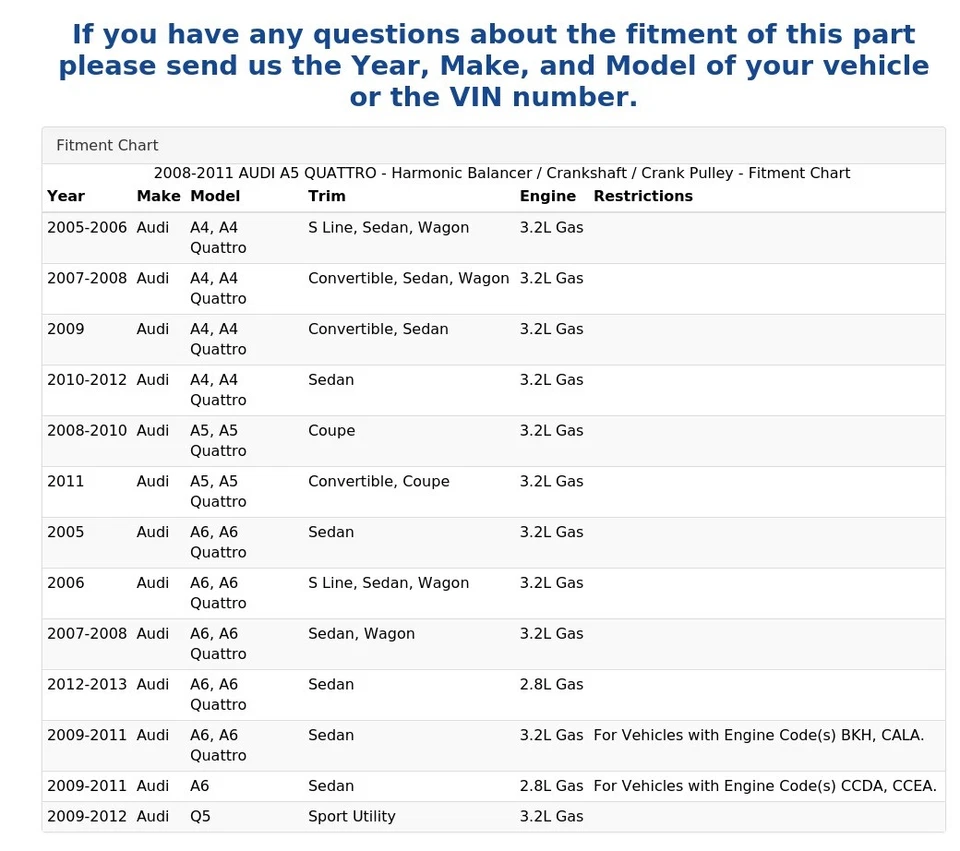The image size is (960, 851).
Task: Click A5, A5 Quattro model in 2008-2010 row
Action: (x=218, y=441)
